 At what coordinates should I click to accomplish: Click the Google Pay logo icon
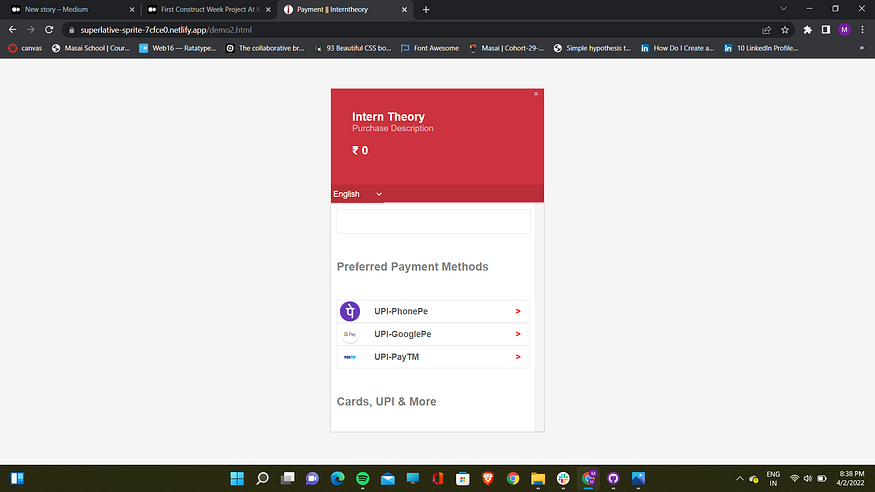(x=350, y=334)
